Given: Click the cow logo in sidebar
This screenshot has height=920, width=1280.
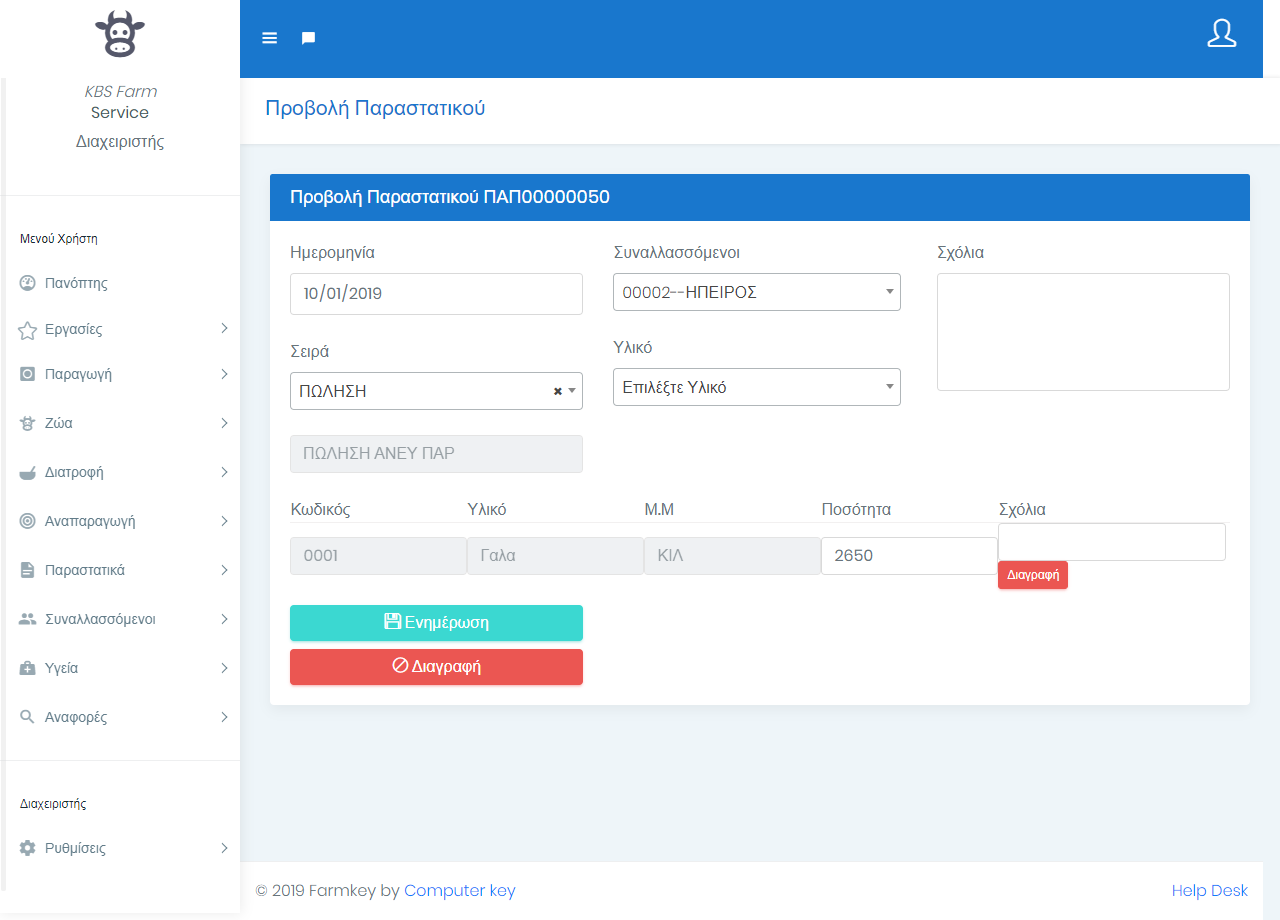Looking at the screenshot, I should pos(120,34).
